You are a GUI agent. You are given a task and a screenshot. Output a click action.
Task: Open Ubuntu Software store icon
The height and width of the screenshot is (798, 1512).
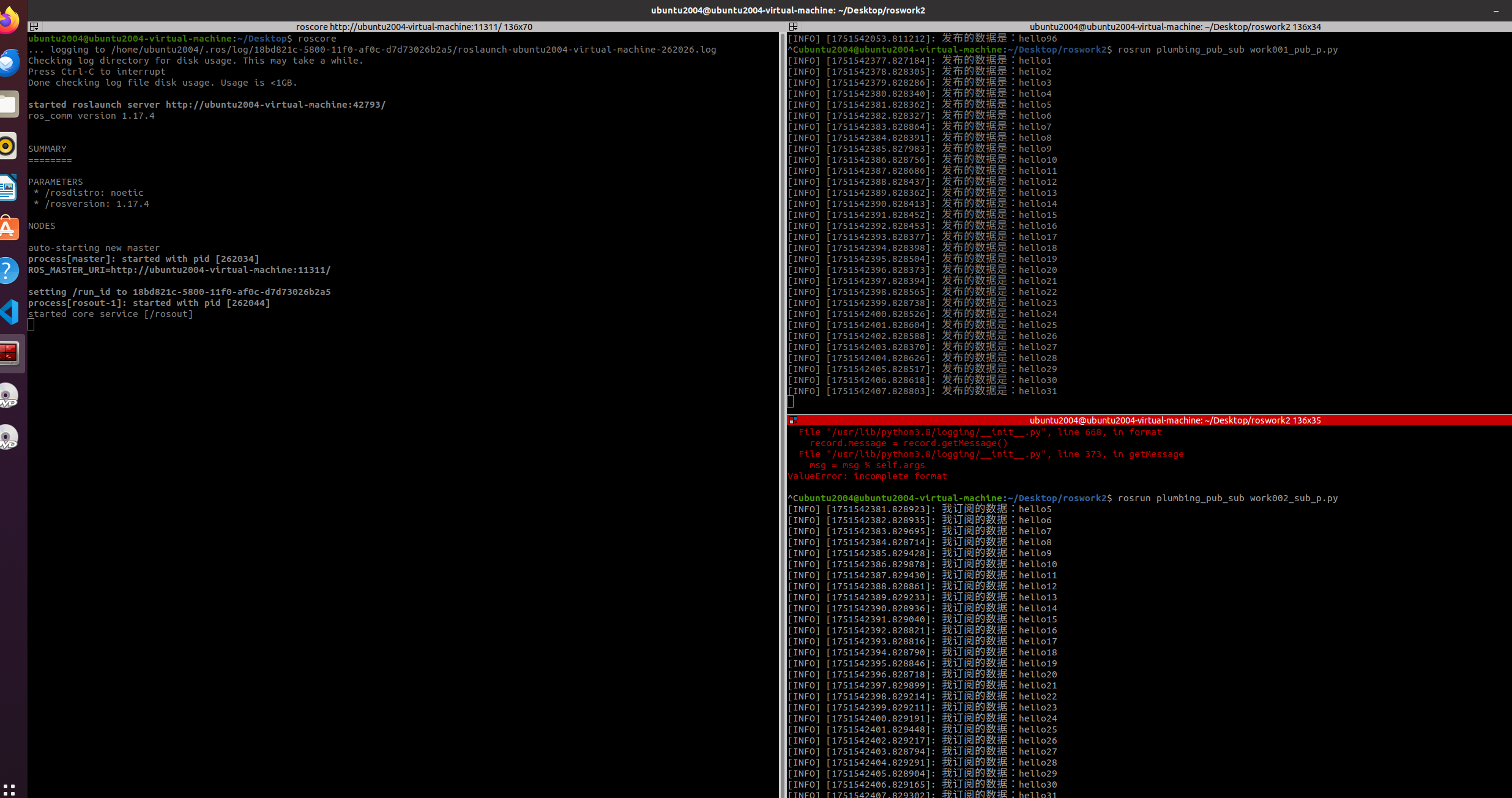pyautogui.click(x=9, y=229)
